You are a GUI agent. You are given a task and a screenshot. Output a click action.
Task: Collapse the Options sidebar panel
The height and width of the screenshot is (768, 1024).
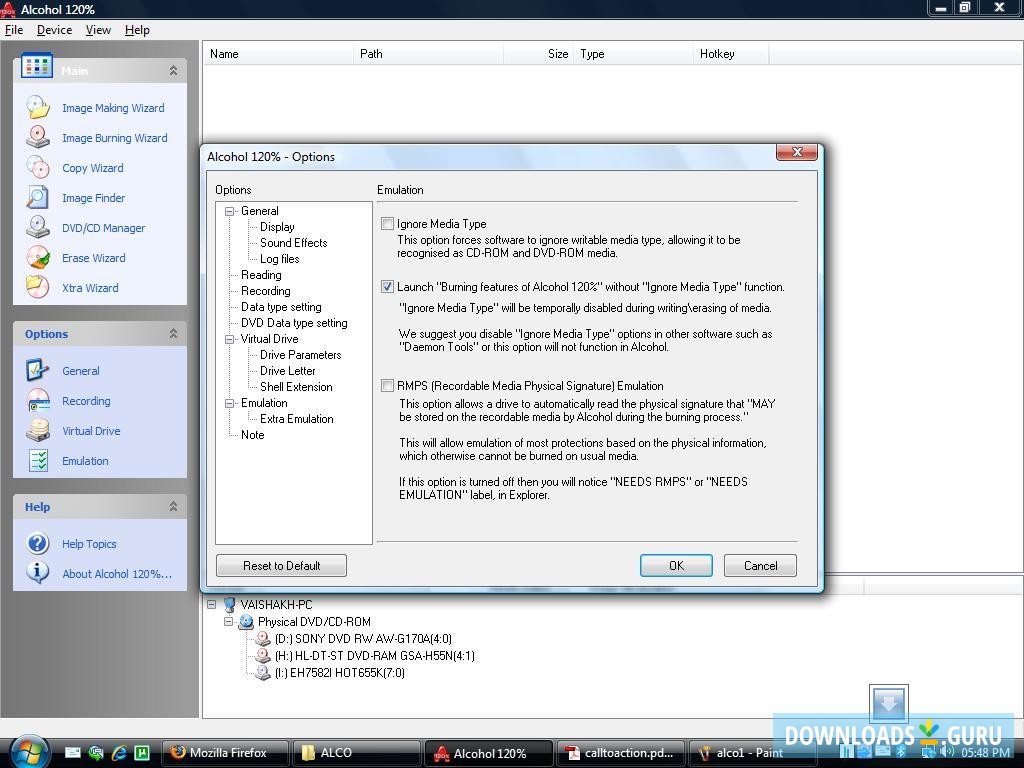click(173, 334)
